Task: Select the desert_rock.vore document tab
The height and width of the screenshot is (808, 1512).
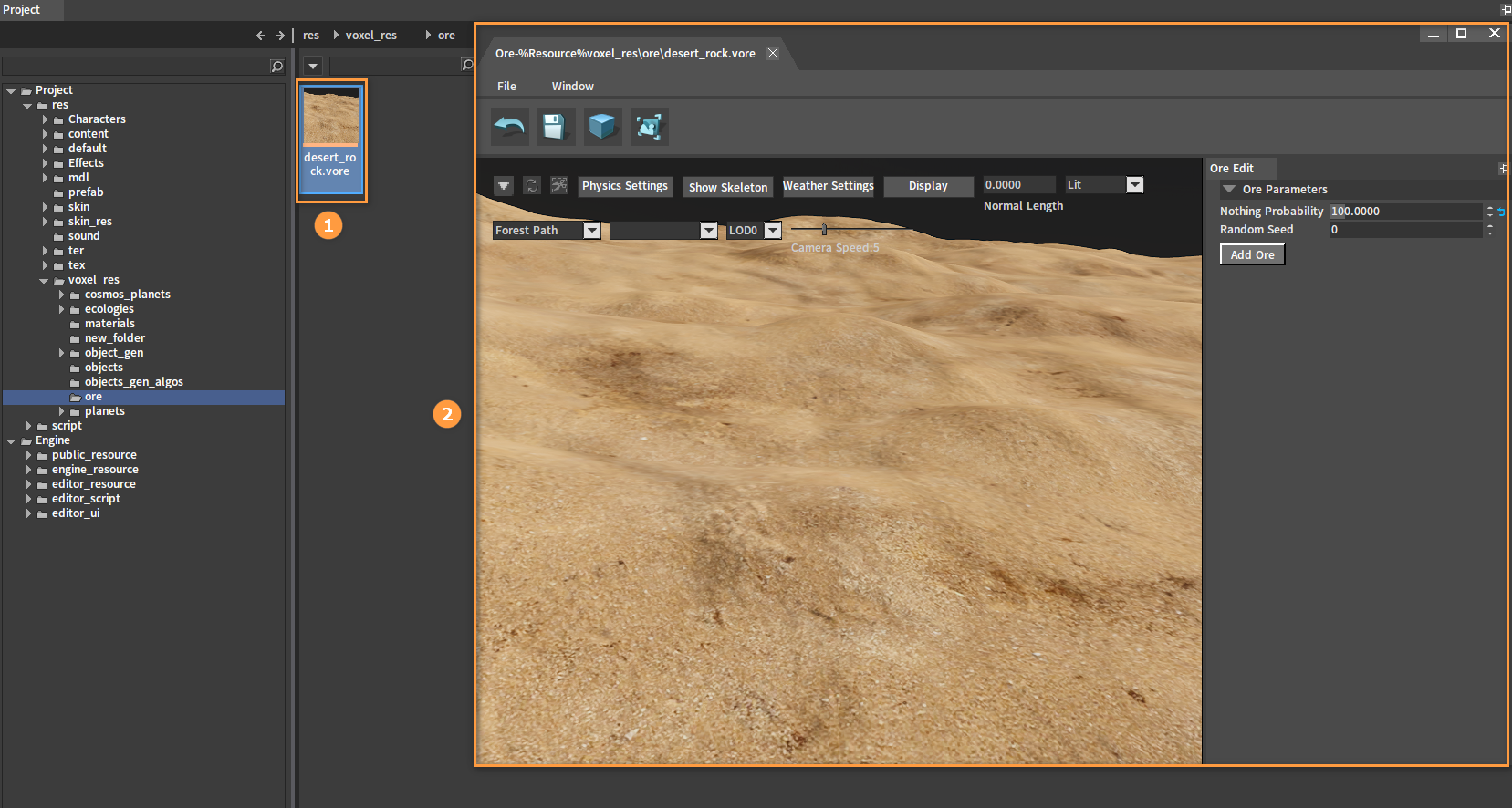Action: pos(625,54)
